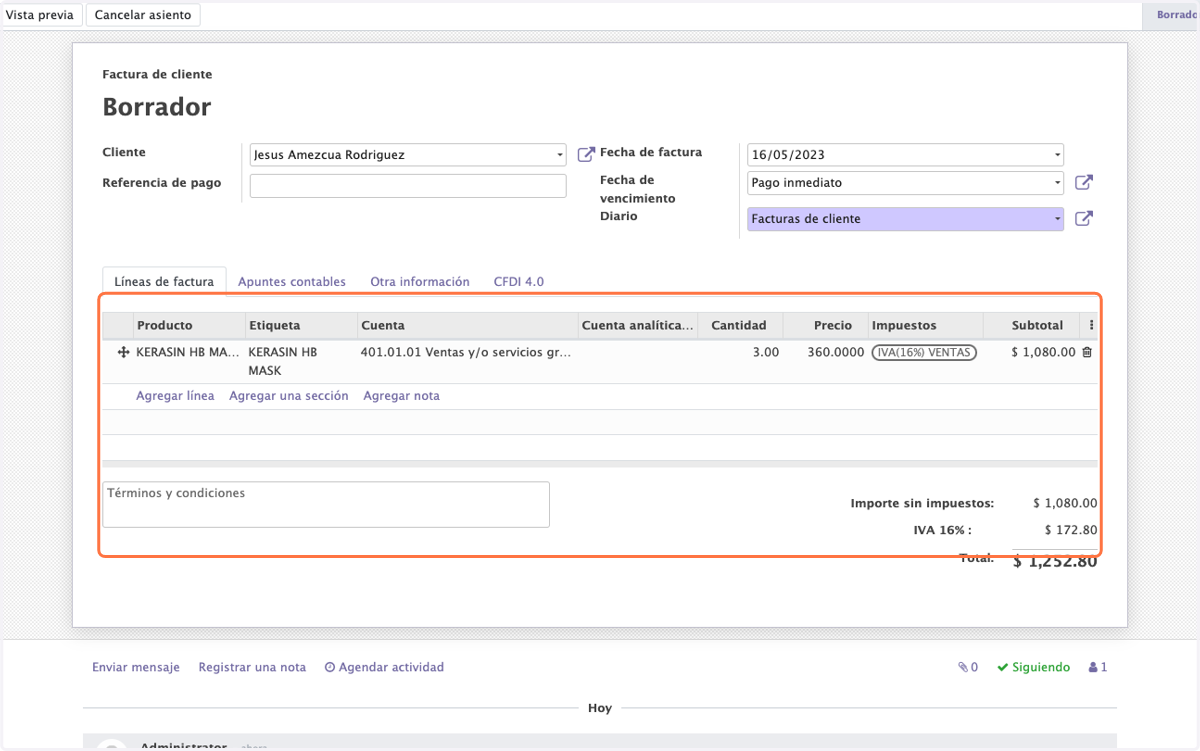Click Agregar nota link

tap(401, 396)
